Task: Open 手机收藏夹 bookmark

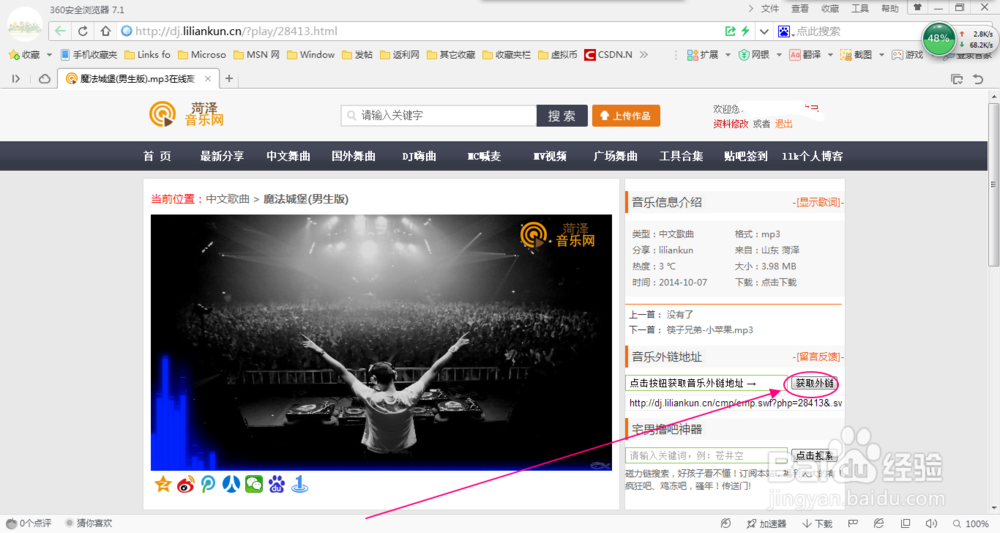Action: click(89, 55)
